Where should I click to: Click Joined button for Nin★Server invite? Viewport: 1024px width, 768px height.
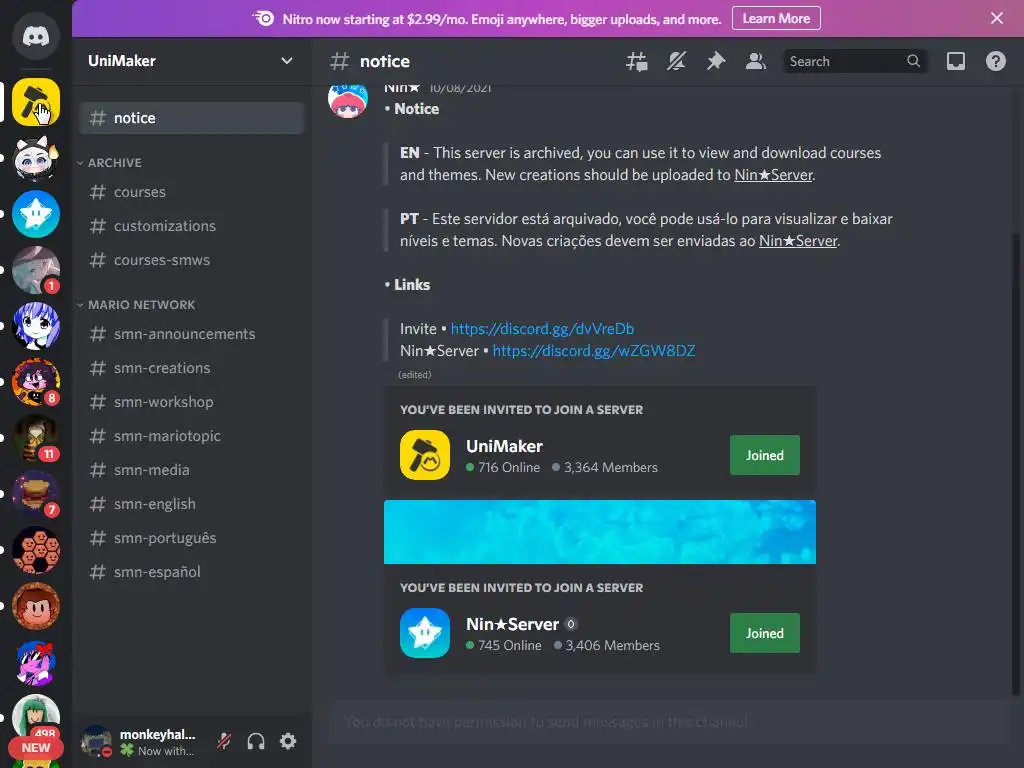tap(764, 633)
